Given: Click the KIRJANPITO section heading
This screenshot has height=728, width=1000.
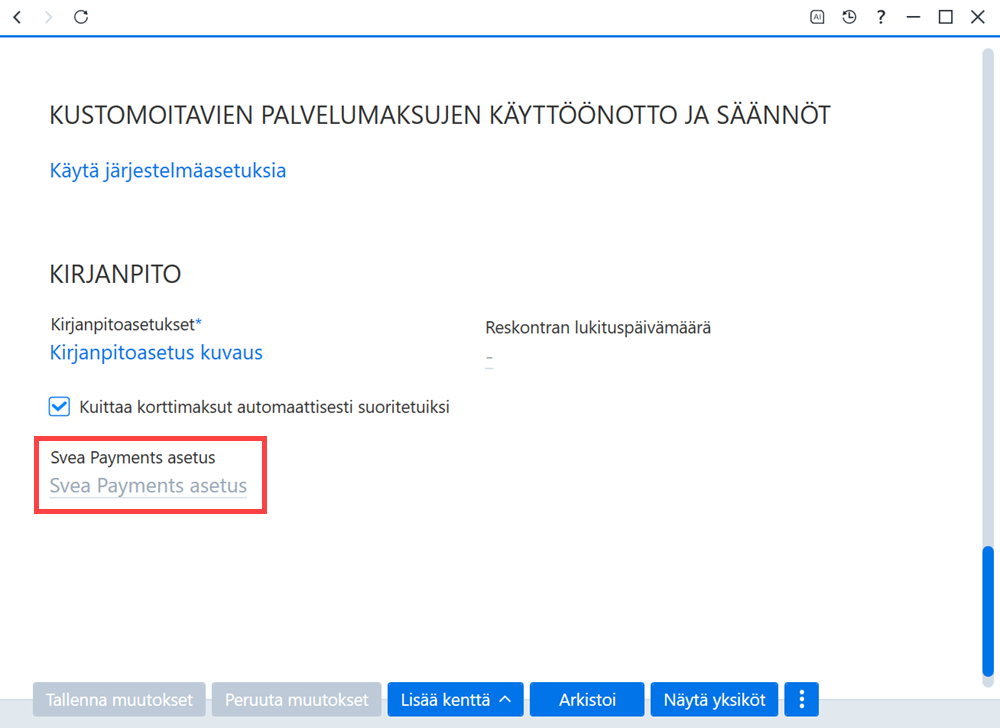Looking at the screenshot, I should tap(115, 274).
